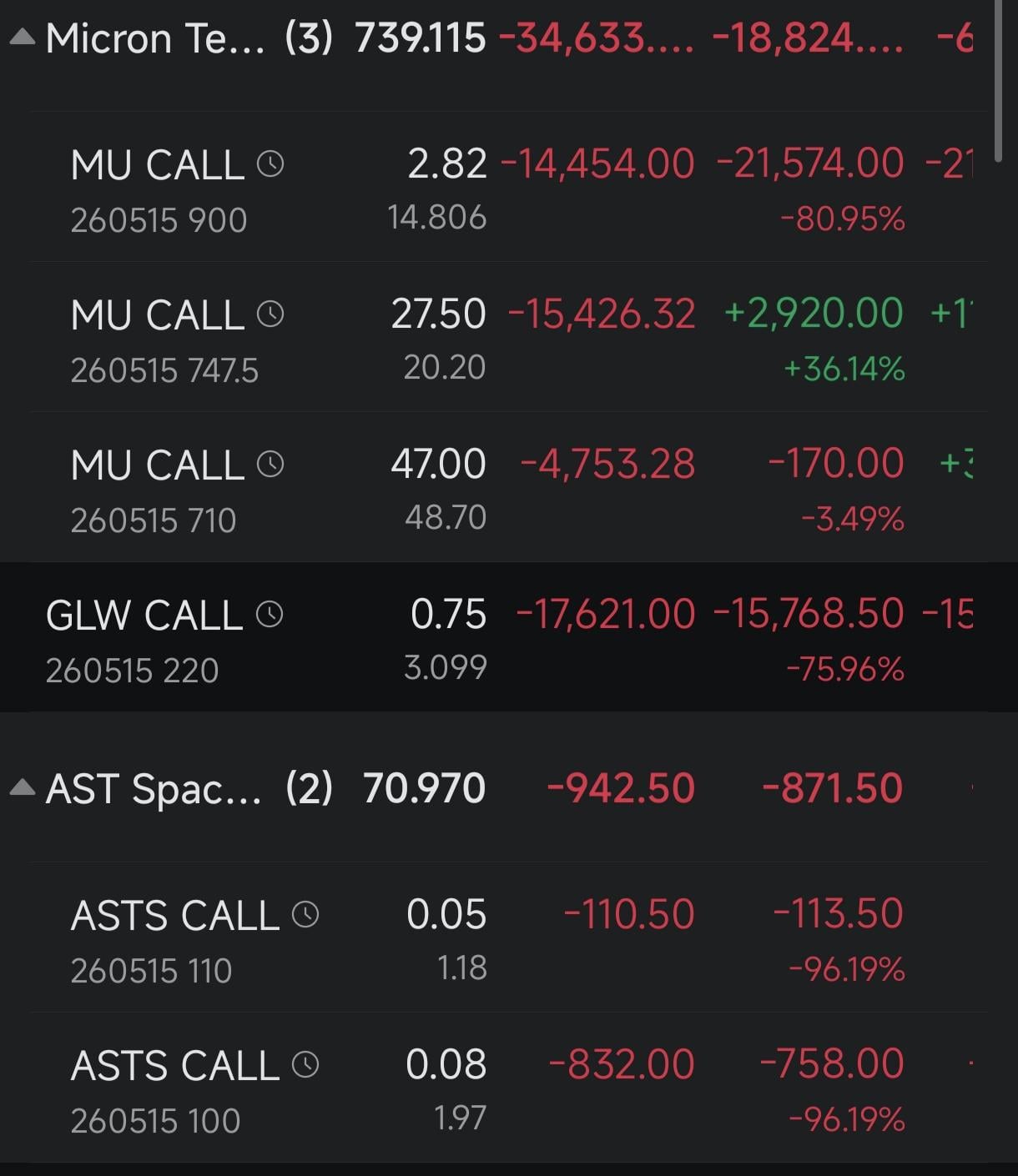Open the ASTS CALL 260515 100 position
The height and width of the screenshot is (1176, 1018).
tap(509, 1088)
